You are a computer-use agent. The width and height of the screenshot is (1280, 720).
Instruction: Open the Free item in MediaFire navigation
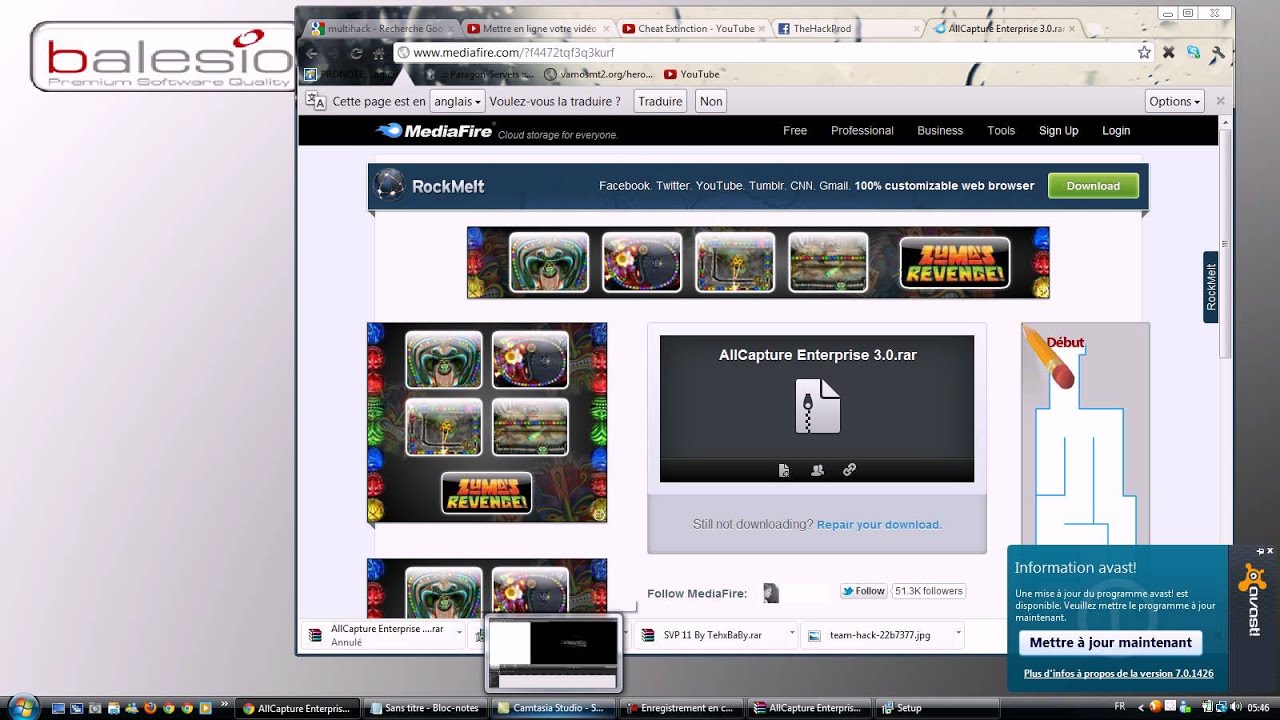tap(795, 131)
